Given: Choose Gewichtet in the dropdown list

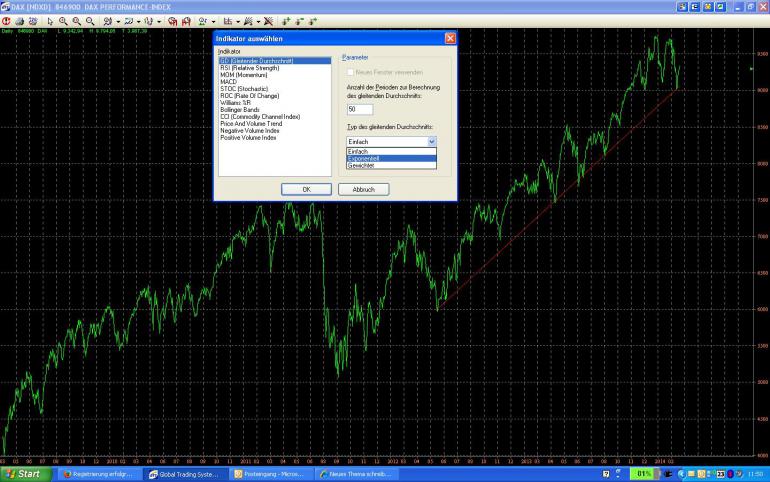Looking at the screenshot, I should 391,165.
